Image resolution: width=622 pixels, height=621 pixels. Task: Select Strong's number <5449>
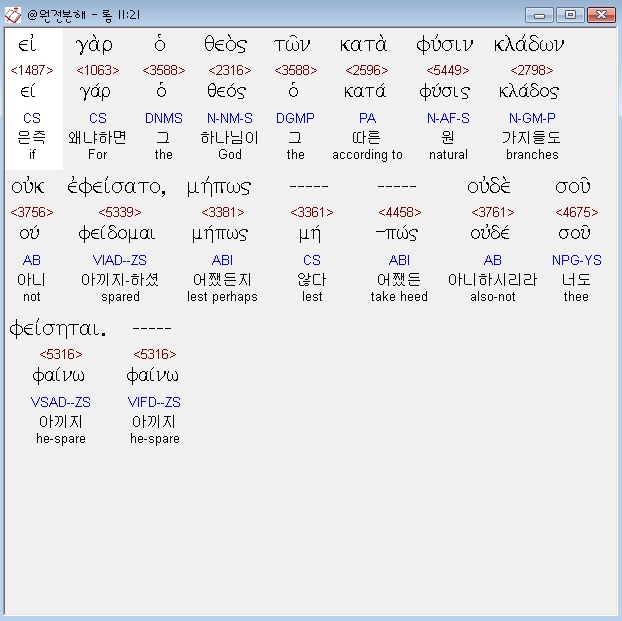[x=448, y=70]
